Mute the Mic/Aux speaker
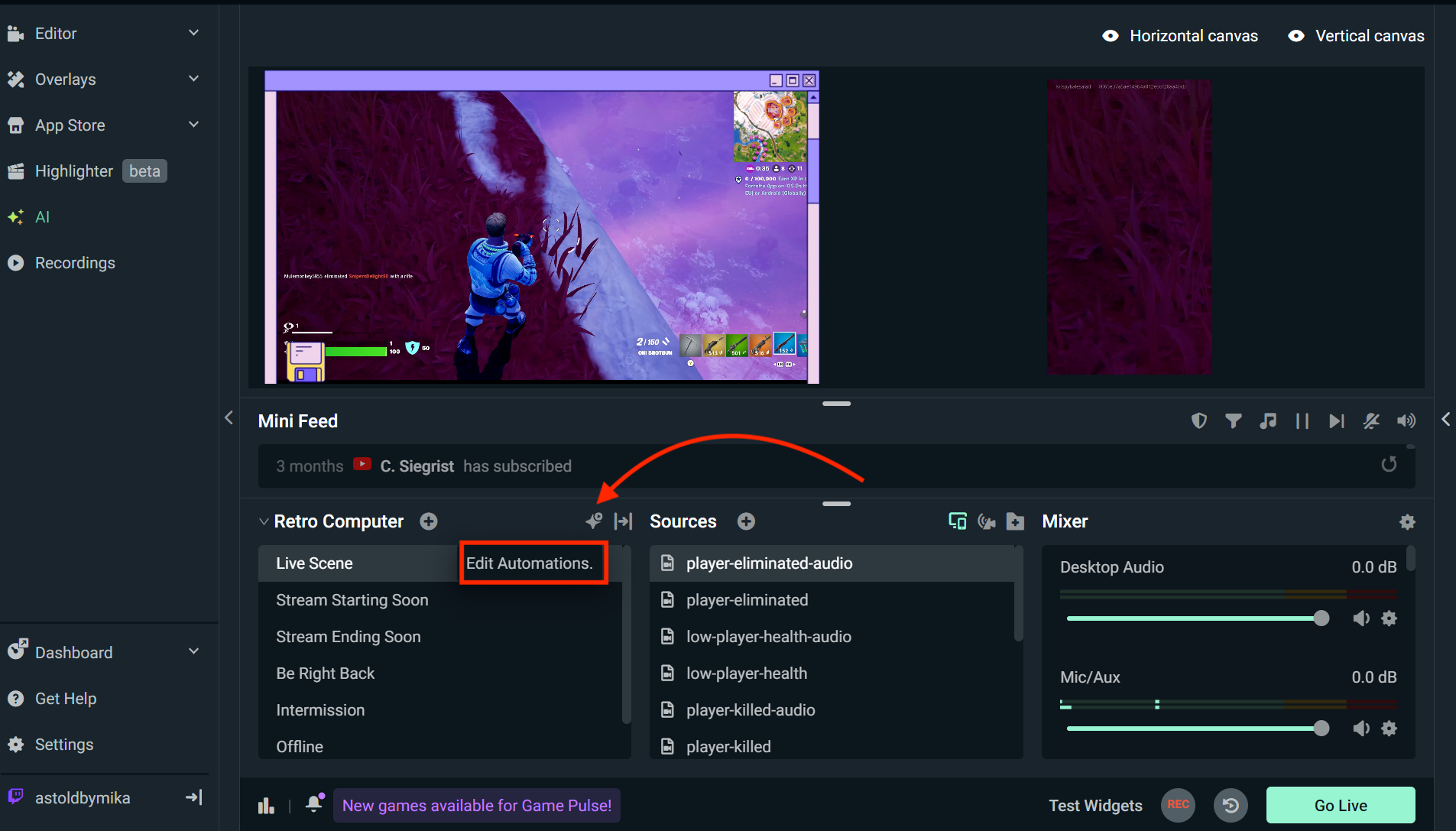The height and width of the screenshot is (831, 1456). click(1361, 729)
